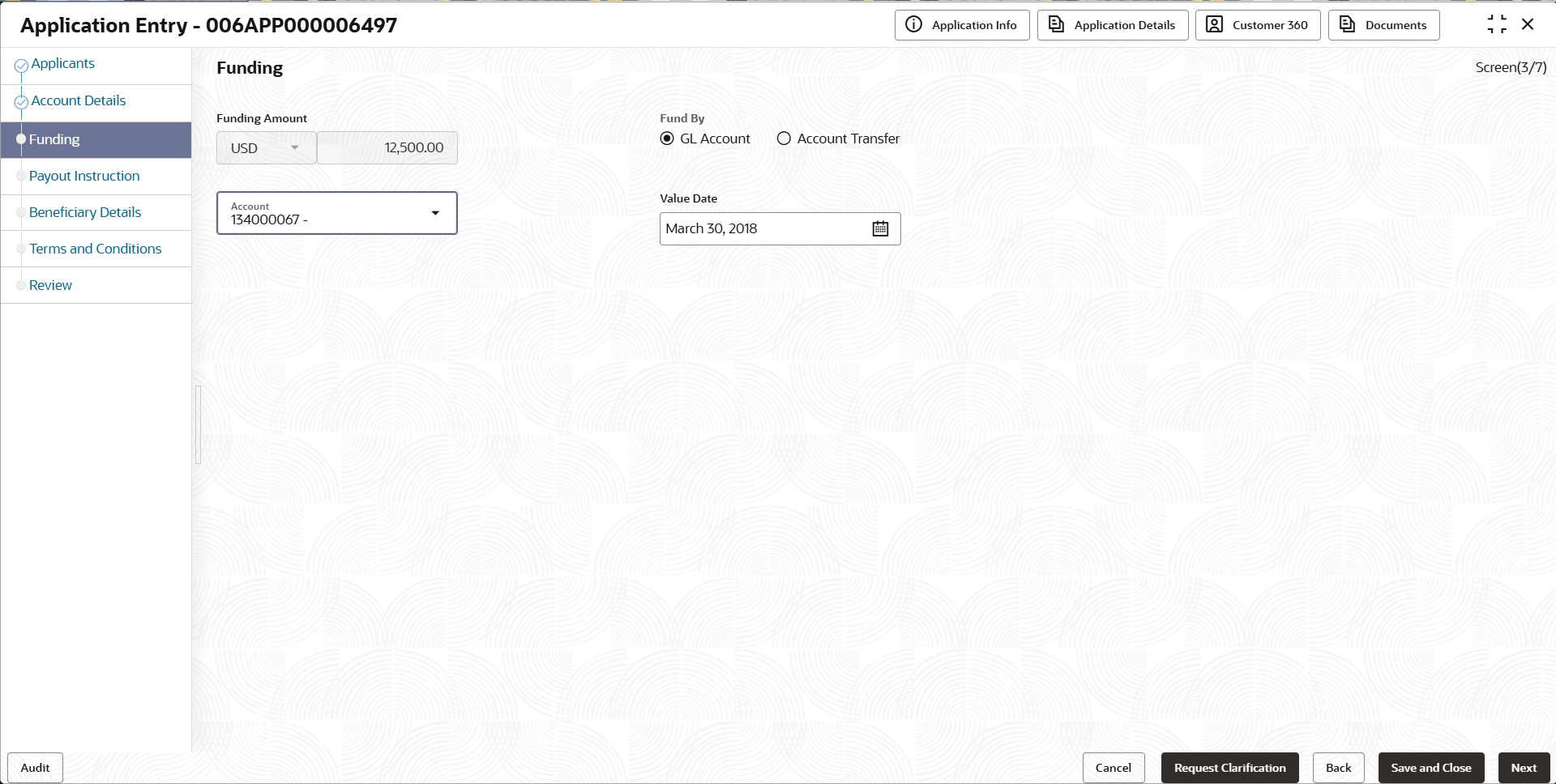Click Save and Close
The height and width of the screenshot is (784, 1556).
pyautogui.click(x=1431, y=768)
